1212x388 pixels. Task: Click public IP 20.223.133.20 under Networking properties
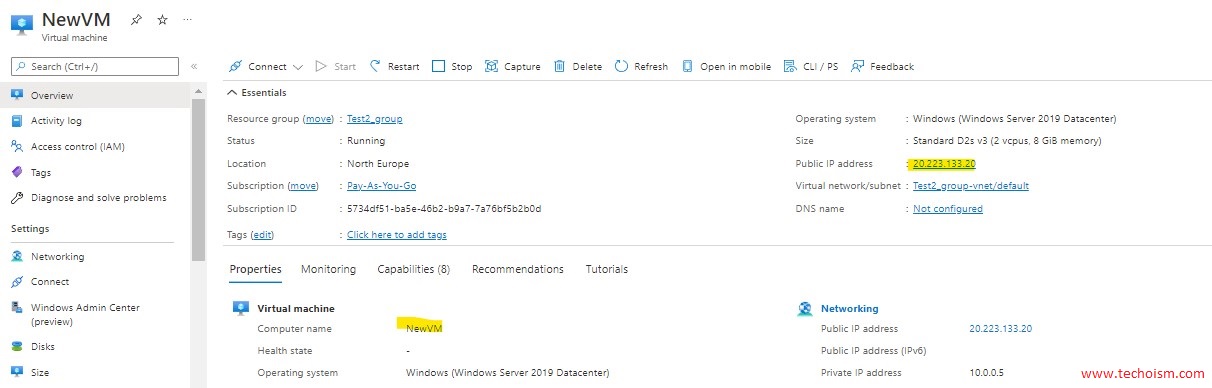point(1000,328)
